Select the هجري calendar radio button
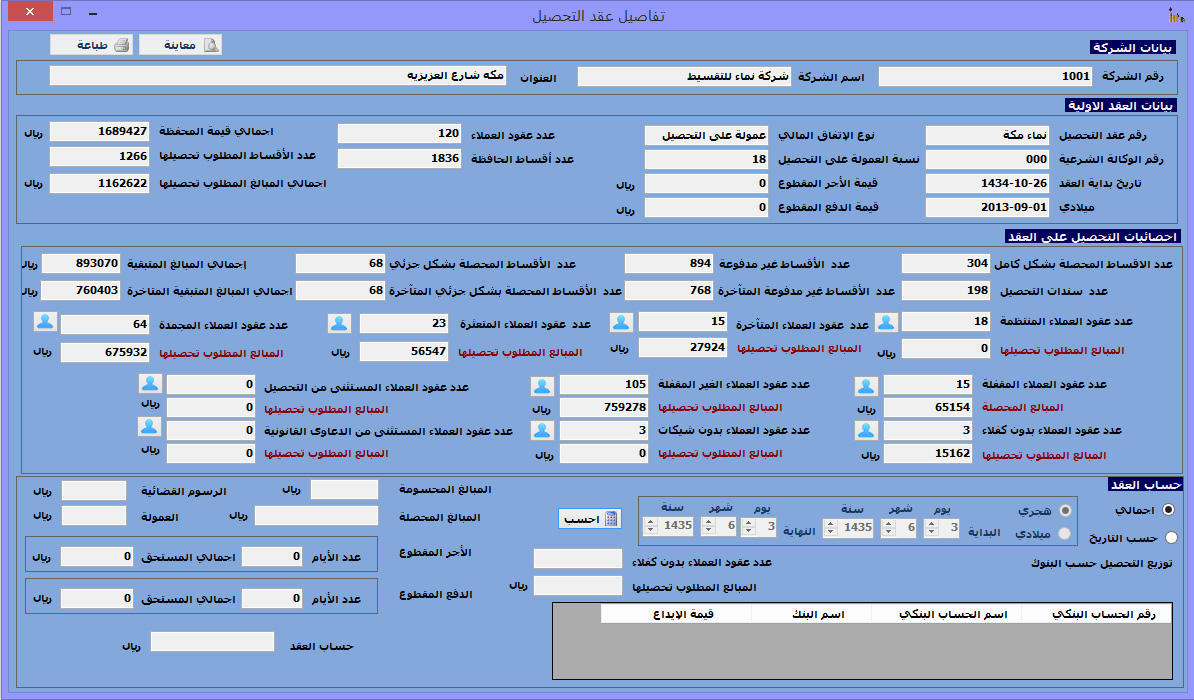 (1064, 510)
